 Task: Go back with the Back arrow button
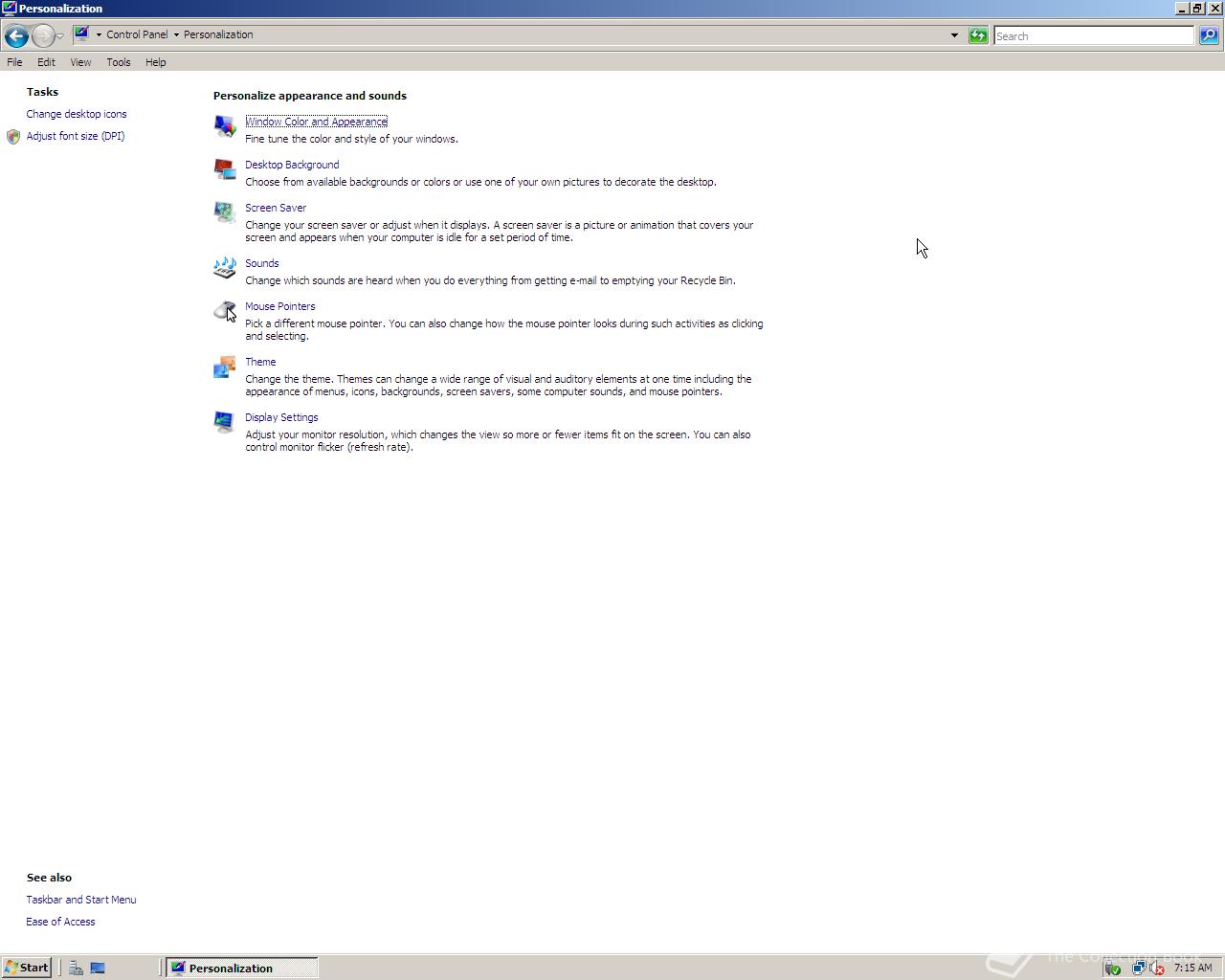click(x=16, y=36)
